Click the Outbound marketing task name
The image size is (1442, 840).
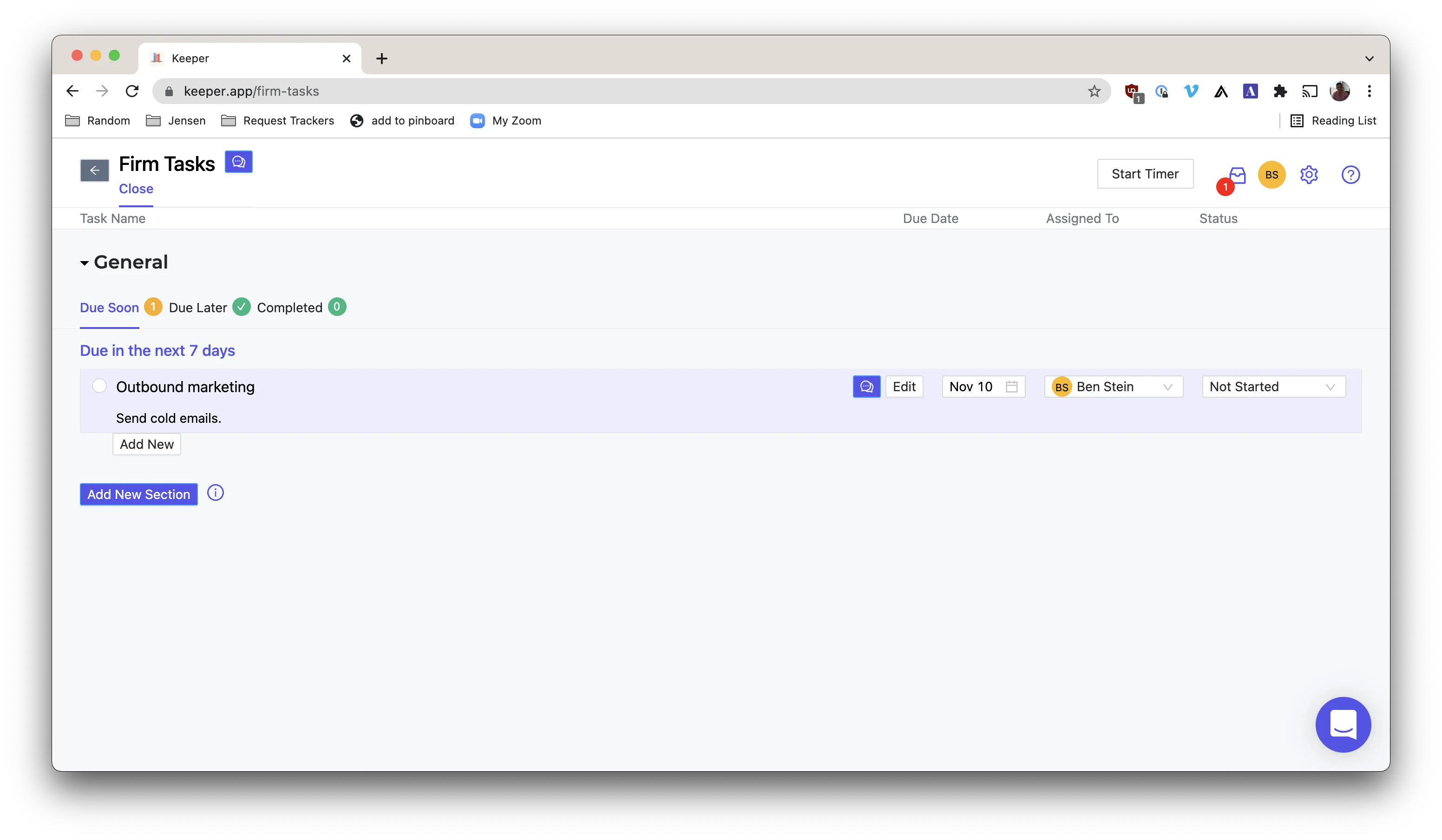pos(185,387)
